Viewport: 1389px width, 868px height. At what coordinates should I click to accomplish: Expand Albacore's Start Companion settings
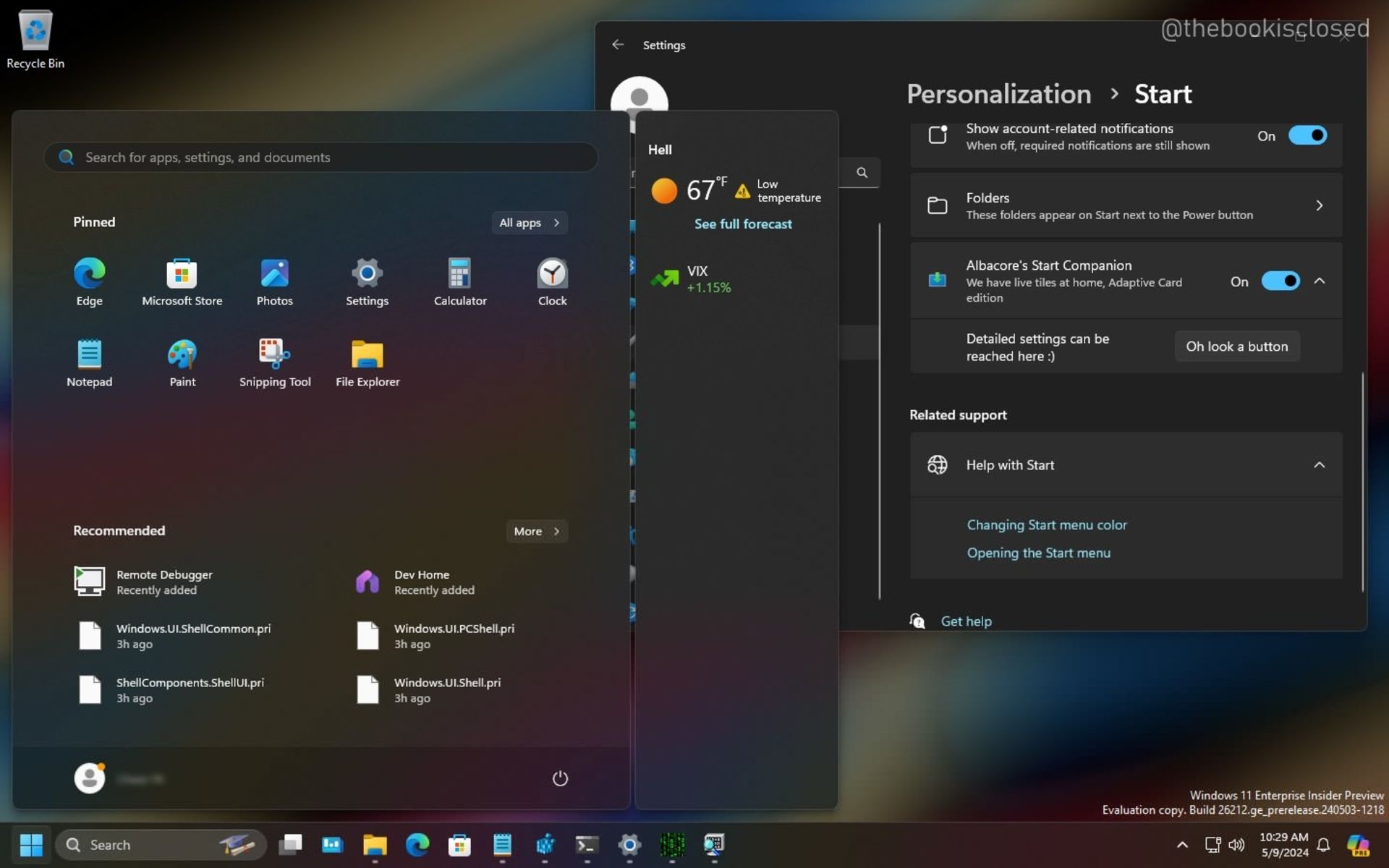point(1320,280)
